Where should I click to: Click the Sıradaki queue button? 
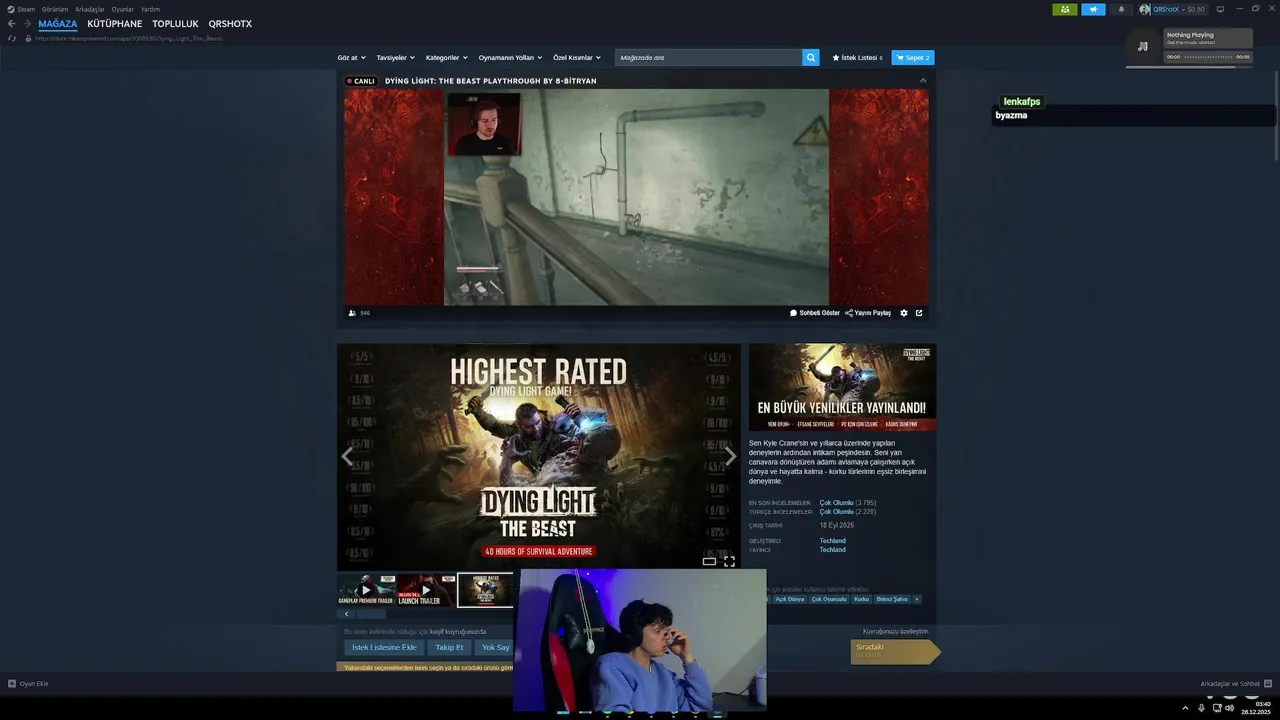pos(895,651)
